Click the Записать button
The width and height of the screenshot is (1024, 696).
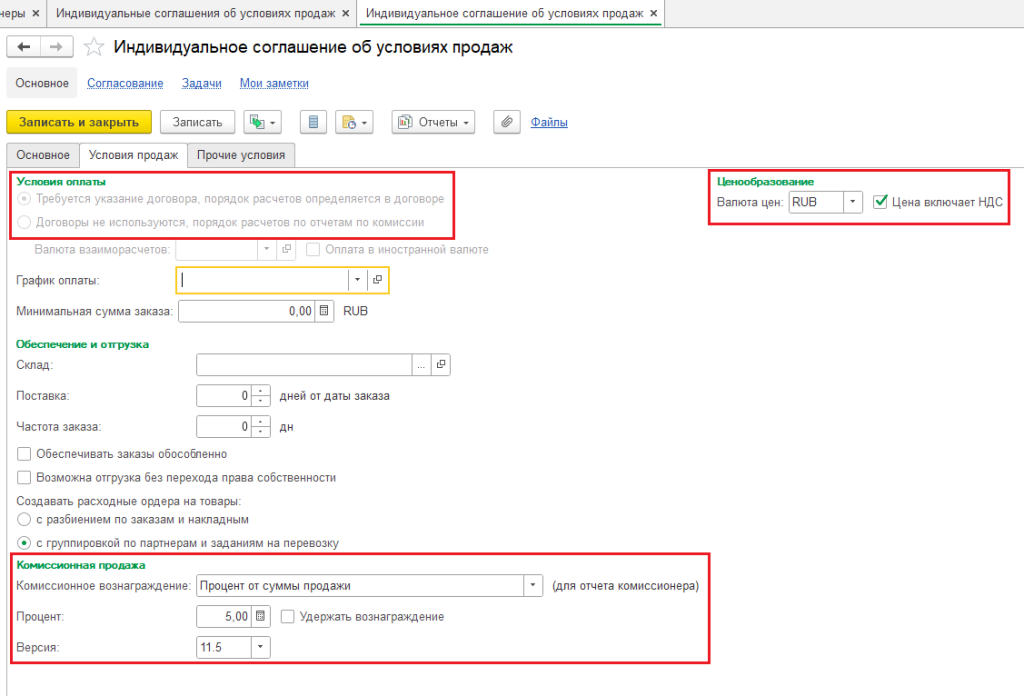point(197,122)
